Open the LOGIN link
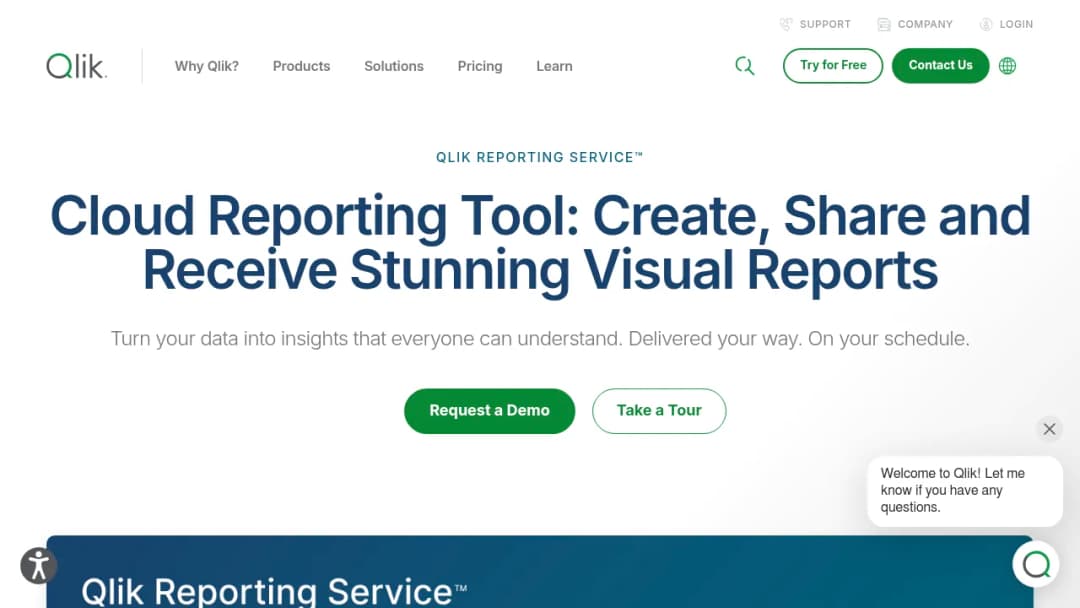Image resolution: width=1080 pixels, height=608 pixels. pos(1017,24)
